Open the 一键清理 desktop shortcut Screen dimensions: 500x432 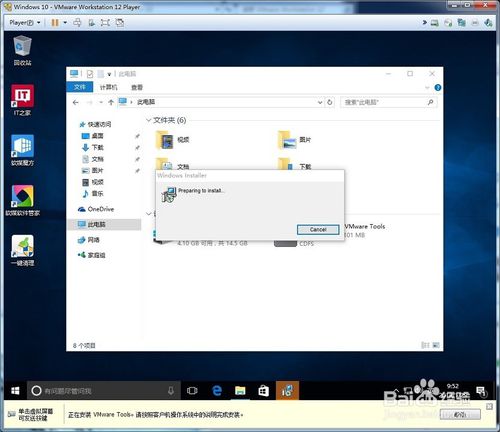(22, 250)
